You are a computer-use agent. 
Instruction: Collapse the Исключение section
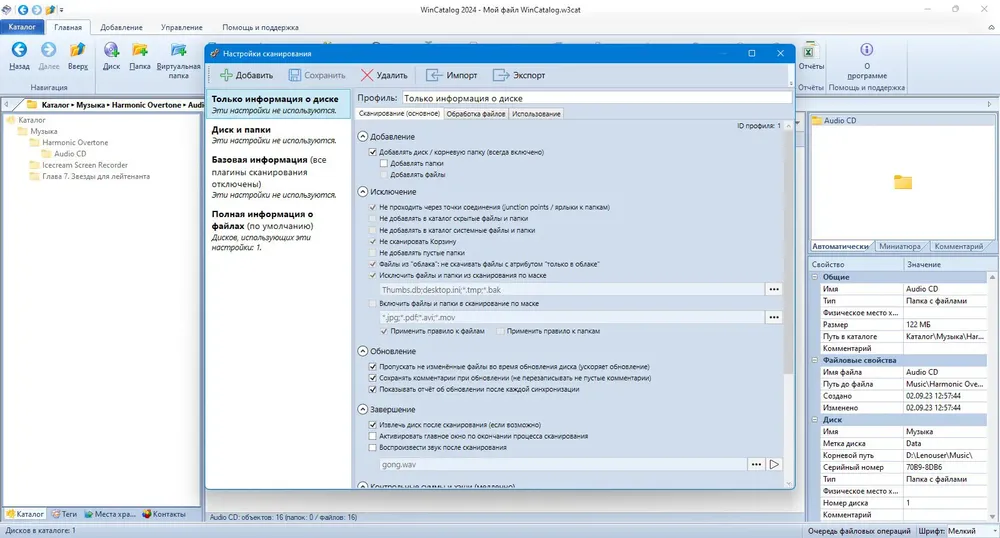pos(363,191)
